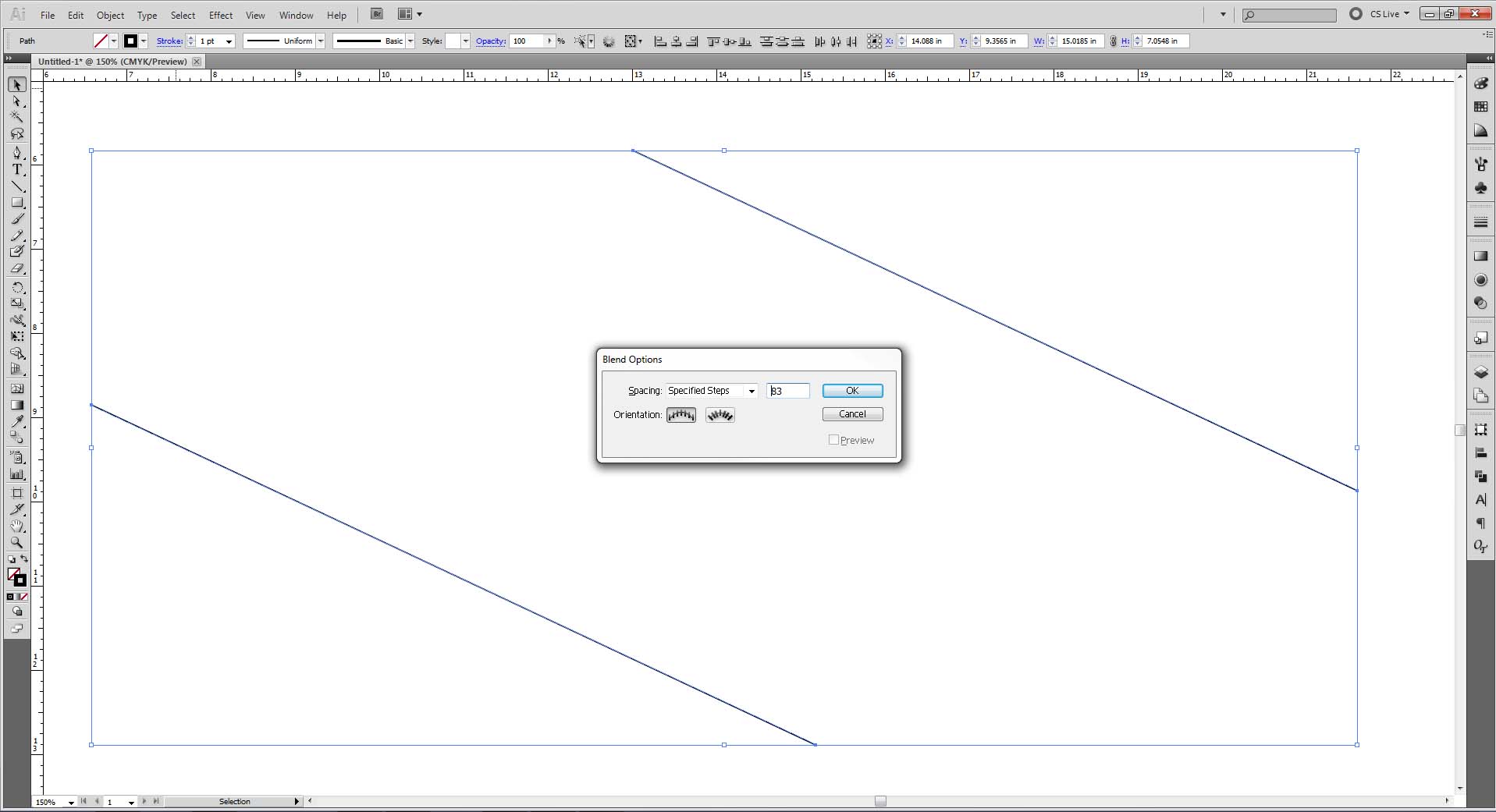Click the specified steps input field
This screenshot has width=1496, height=812.
click(x=788, y=391)
